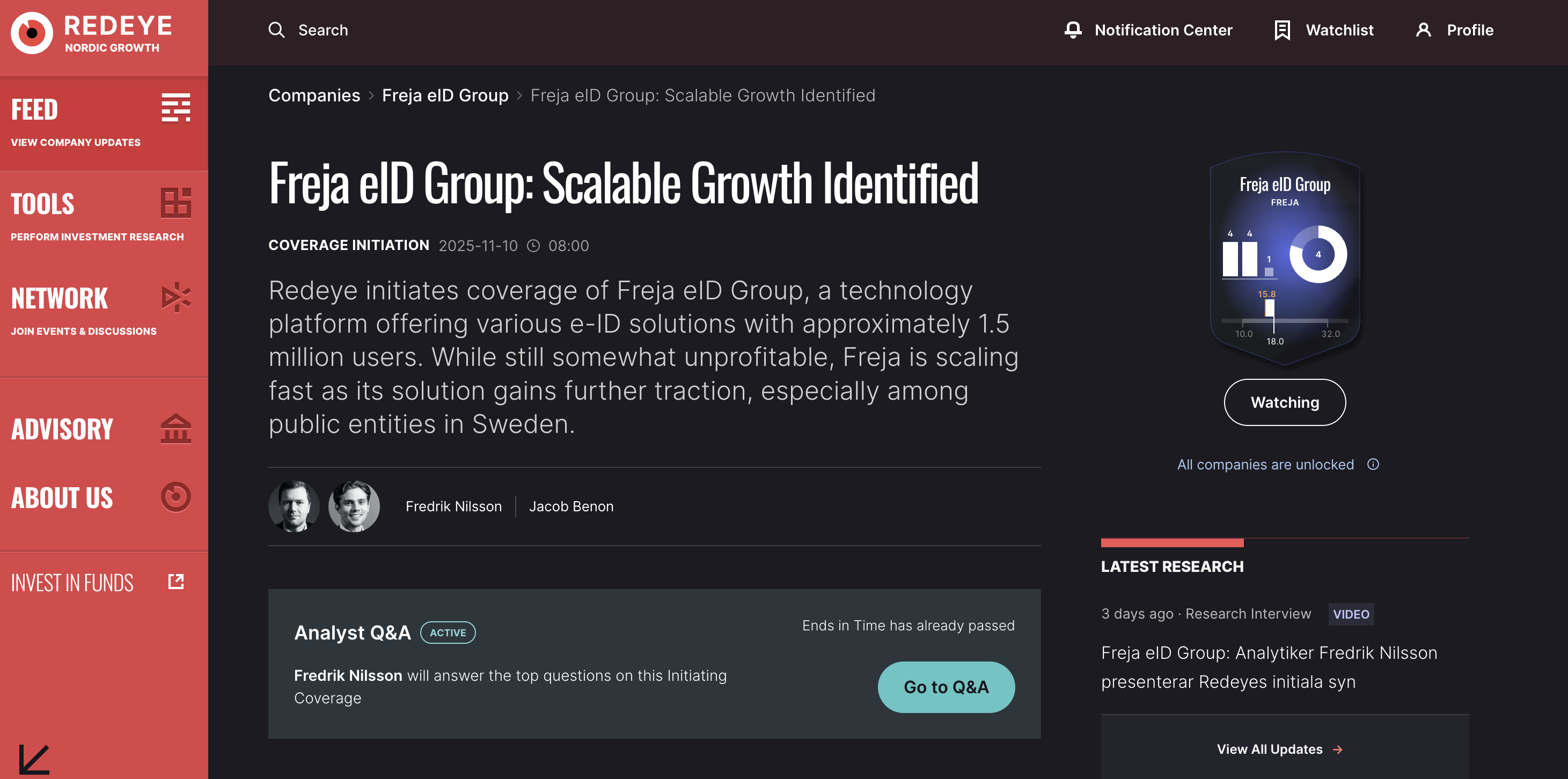Open Notification Center bell icon
The width and height of the screenshot is (1568, 779).
point(1073,30)
